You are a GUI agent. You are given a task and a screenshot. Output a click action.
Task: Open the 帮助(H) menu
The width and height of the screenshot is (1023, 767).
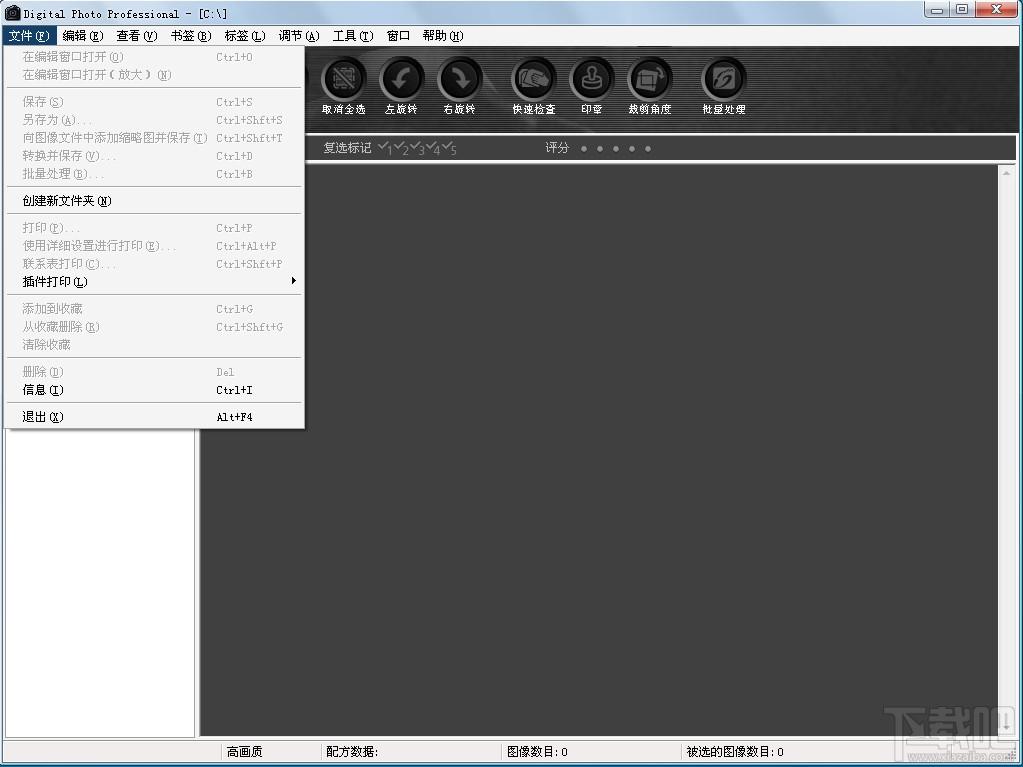443,36
